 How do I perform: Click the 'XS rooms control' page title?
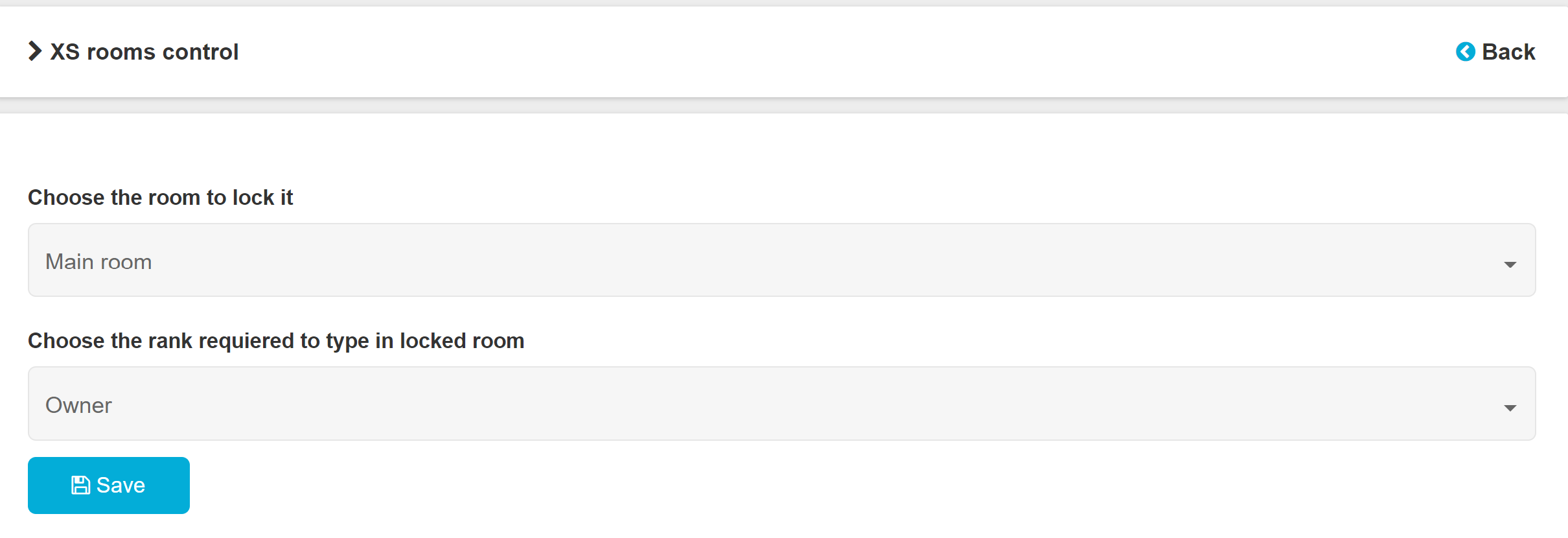pos(144,52)
